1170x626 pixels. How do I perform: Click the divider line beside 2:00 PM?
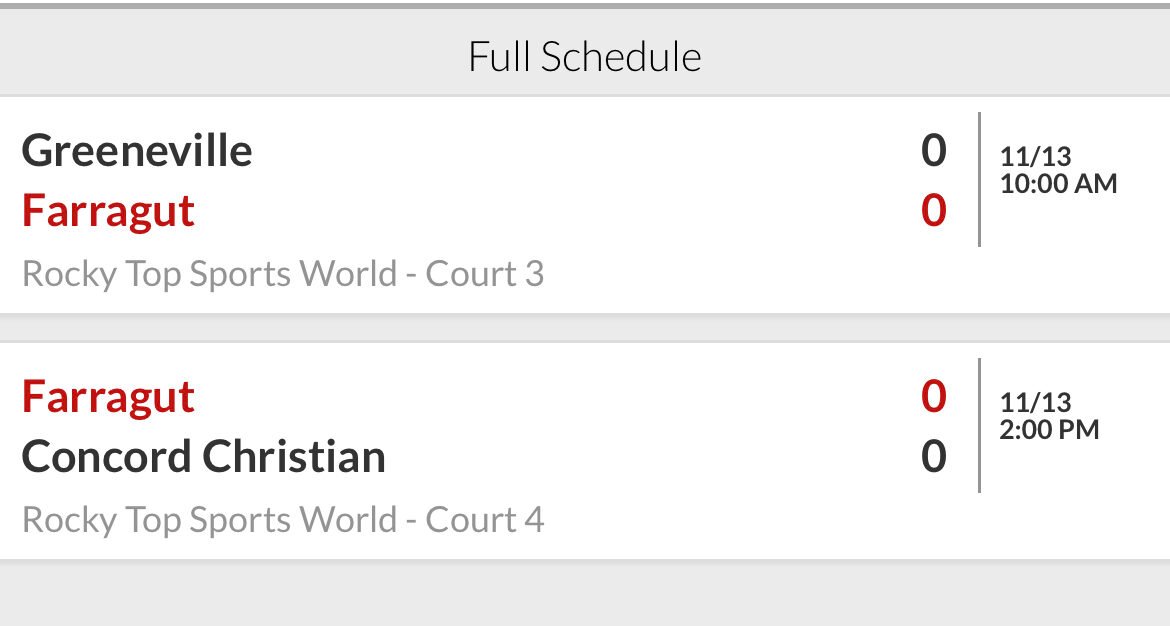click(x=979, y=426)
